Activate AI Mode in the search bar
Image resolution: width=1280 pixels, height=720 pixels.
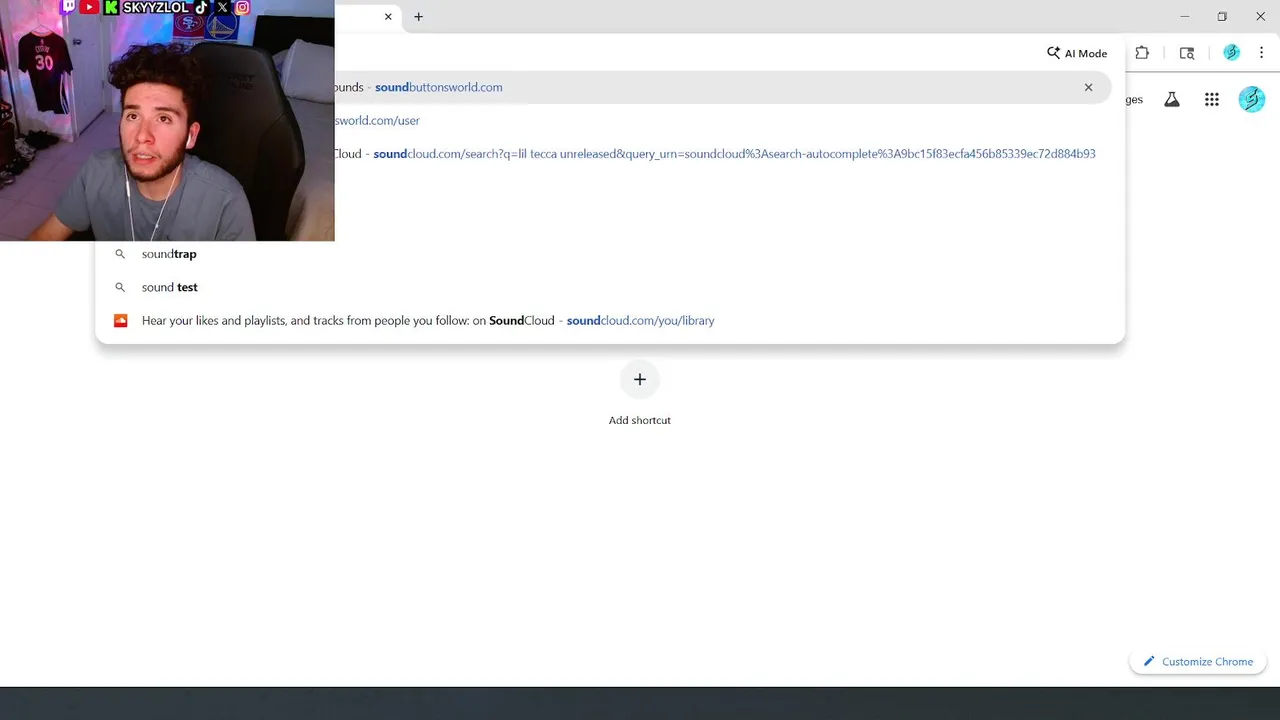pos(1077,53)
